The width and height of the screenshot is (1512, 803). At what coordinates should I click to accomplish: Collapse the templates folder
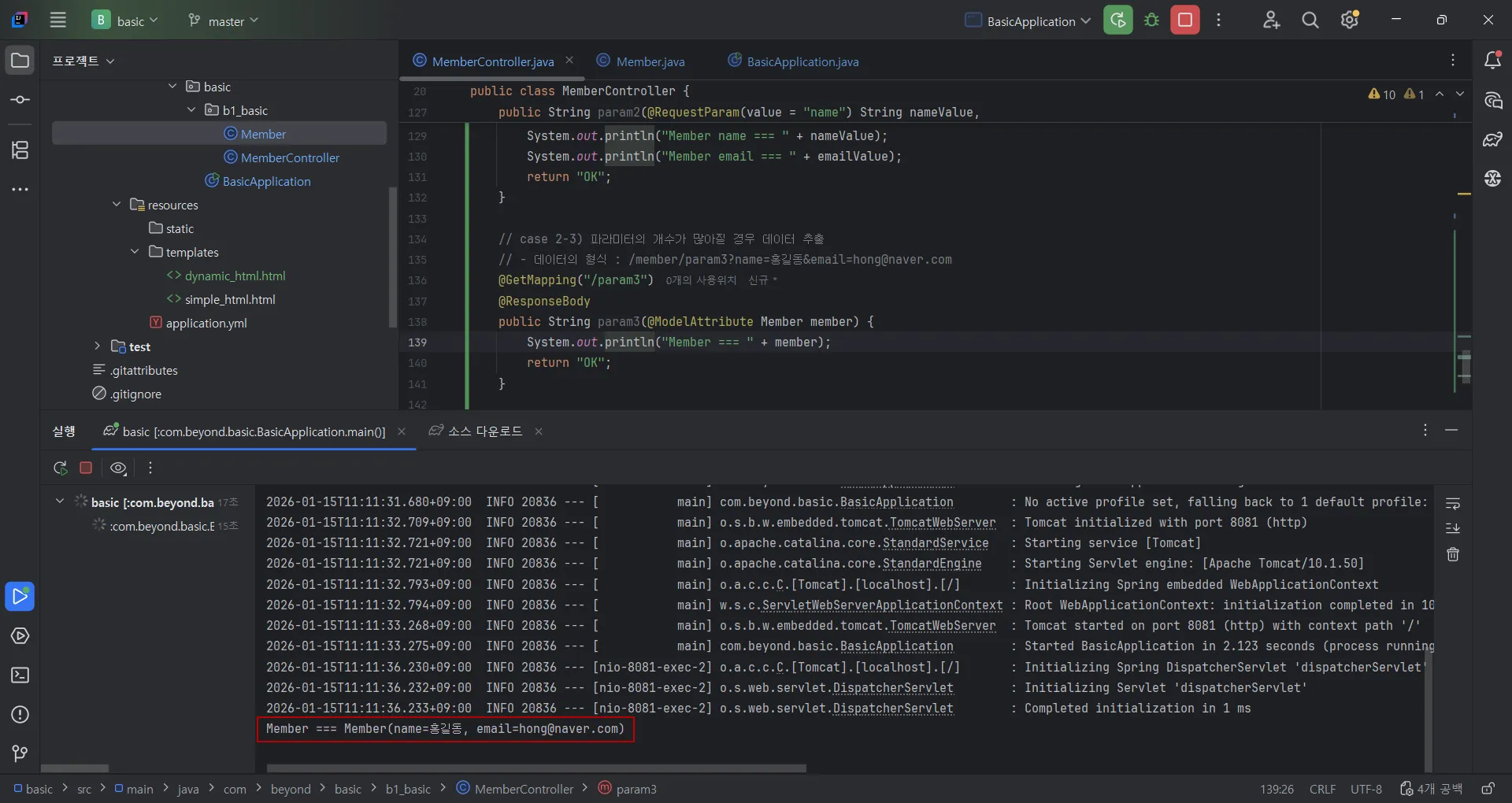[x=135, y=252]
